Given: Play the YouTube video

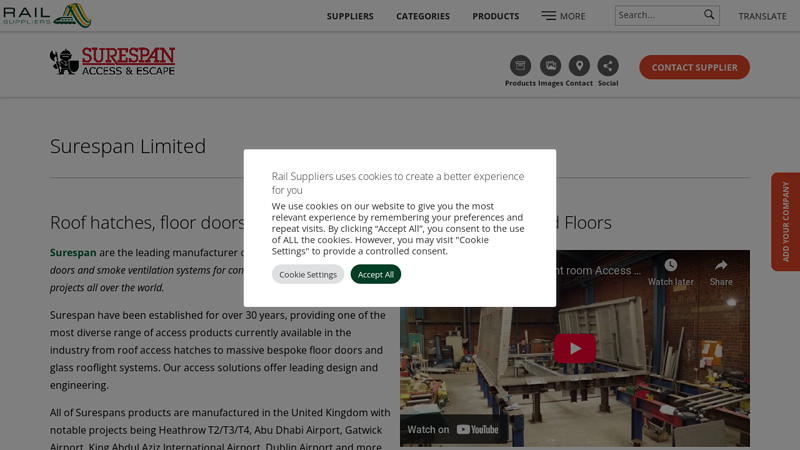Looking at the screenshot, I should [574, 348].
